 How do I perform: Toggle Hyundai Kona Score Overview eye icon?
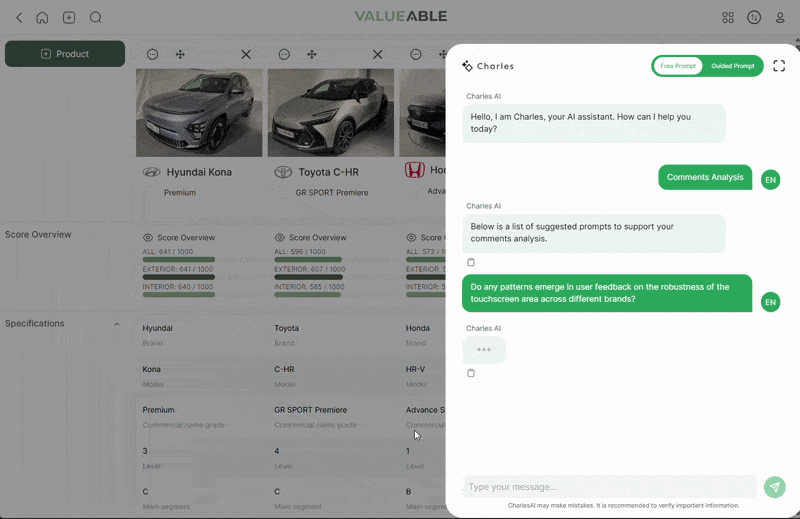[x=148, y=238]
